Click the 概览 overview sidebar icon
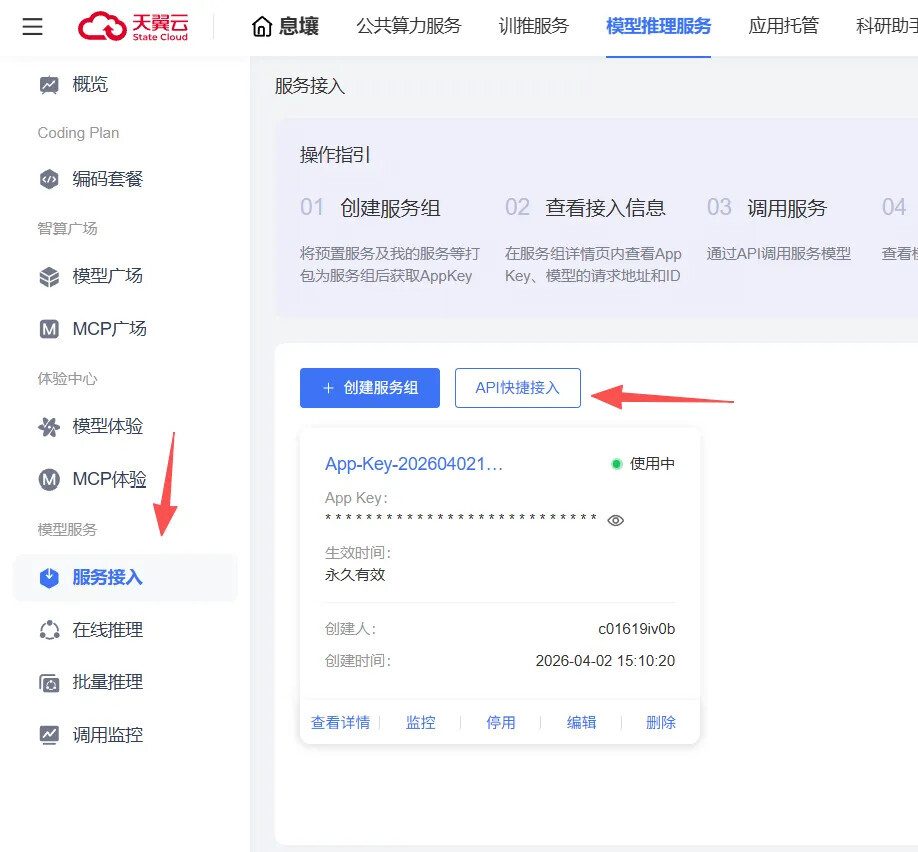The width and height of the screenshot is (918, 852). [x=49, y=85]
